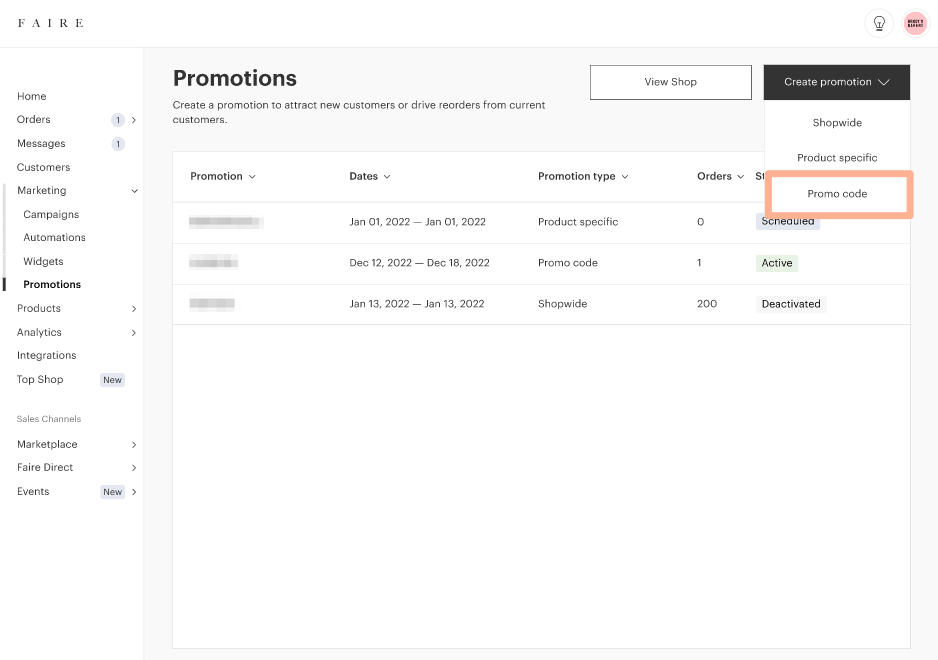Expand the Marketplace sidebar section
Image resolution: width=938 pixels, height=660 pixels.
pos(134,445)
